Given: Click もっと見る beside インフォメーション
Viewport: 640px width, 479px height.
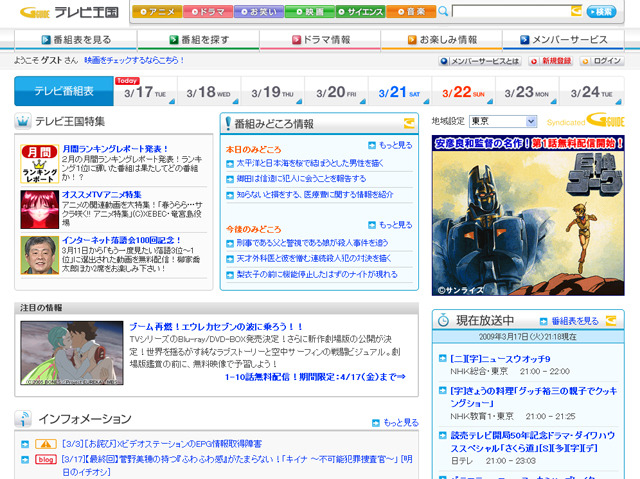Looking at the screenshot, I should (396, 423).
